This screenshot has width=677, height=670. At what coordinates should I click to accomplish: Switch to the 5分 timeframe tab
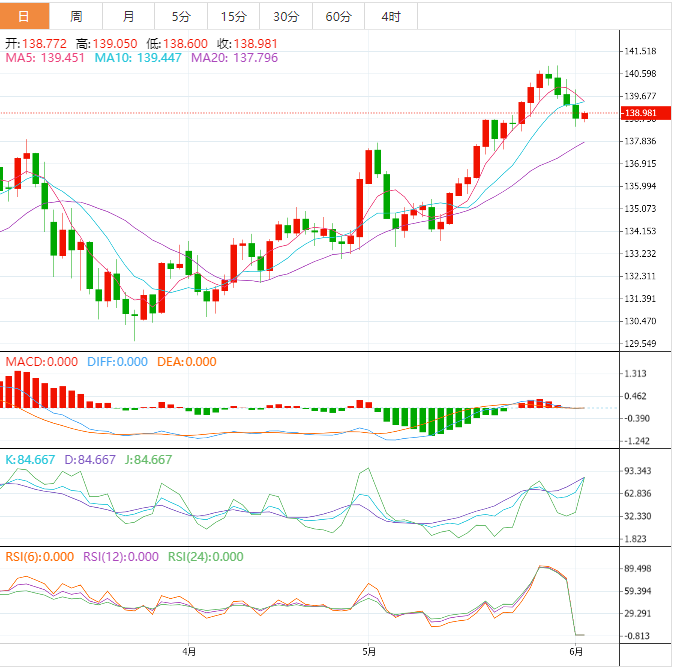tap(181, 16)
